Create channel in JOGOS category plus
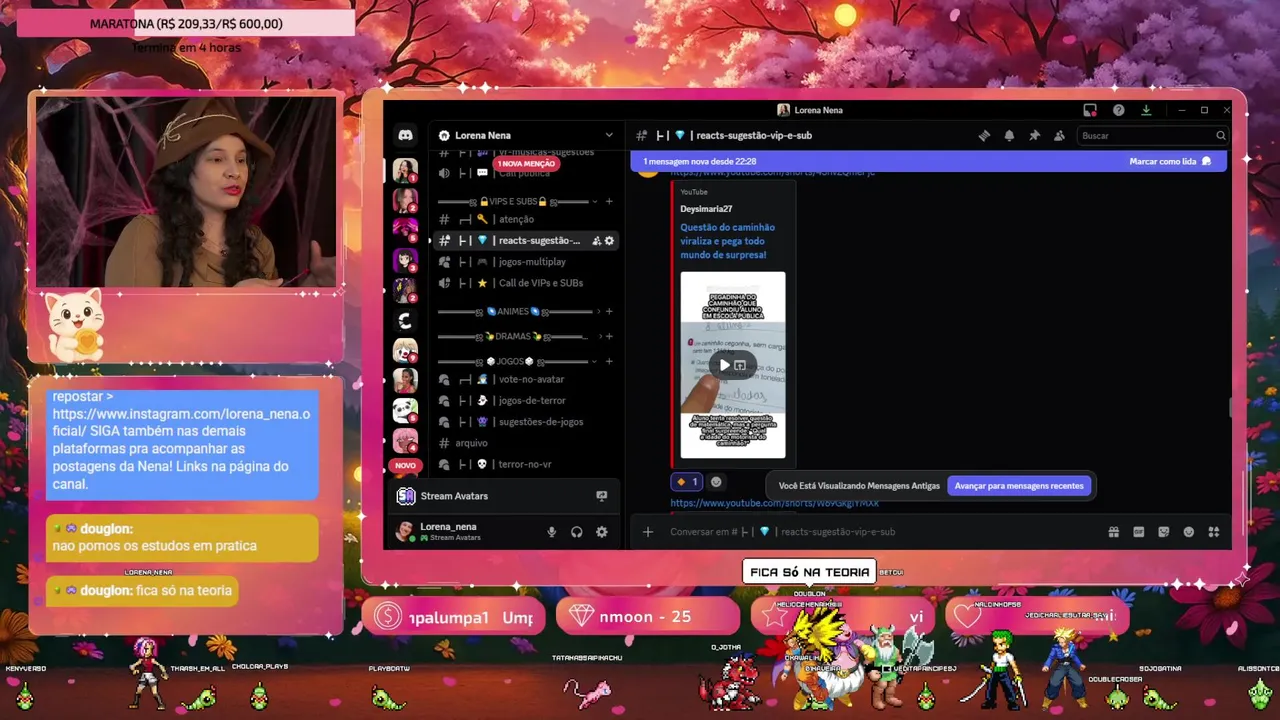1280x720 pixels. pyautogui.click(x=609, y=361)
